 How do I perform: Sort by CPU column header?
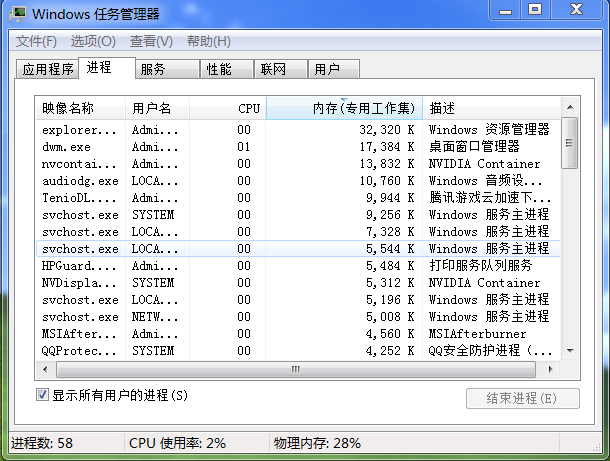point(228,108)
